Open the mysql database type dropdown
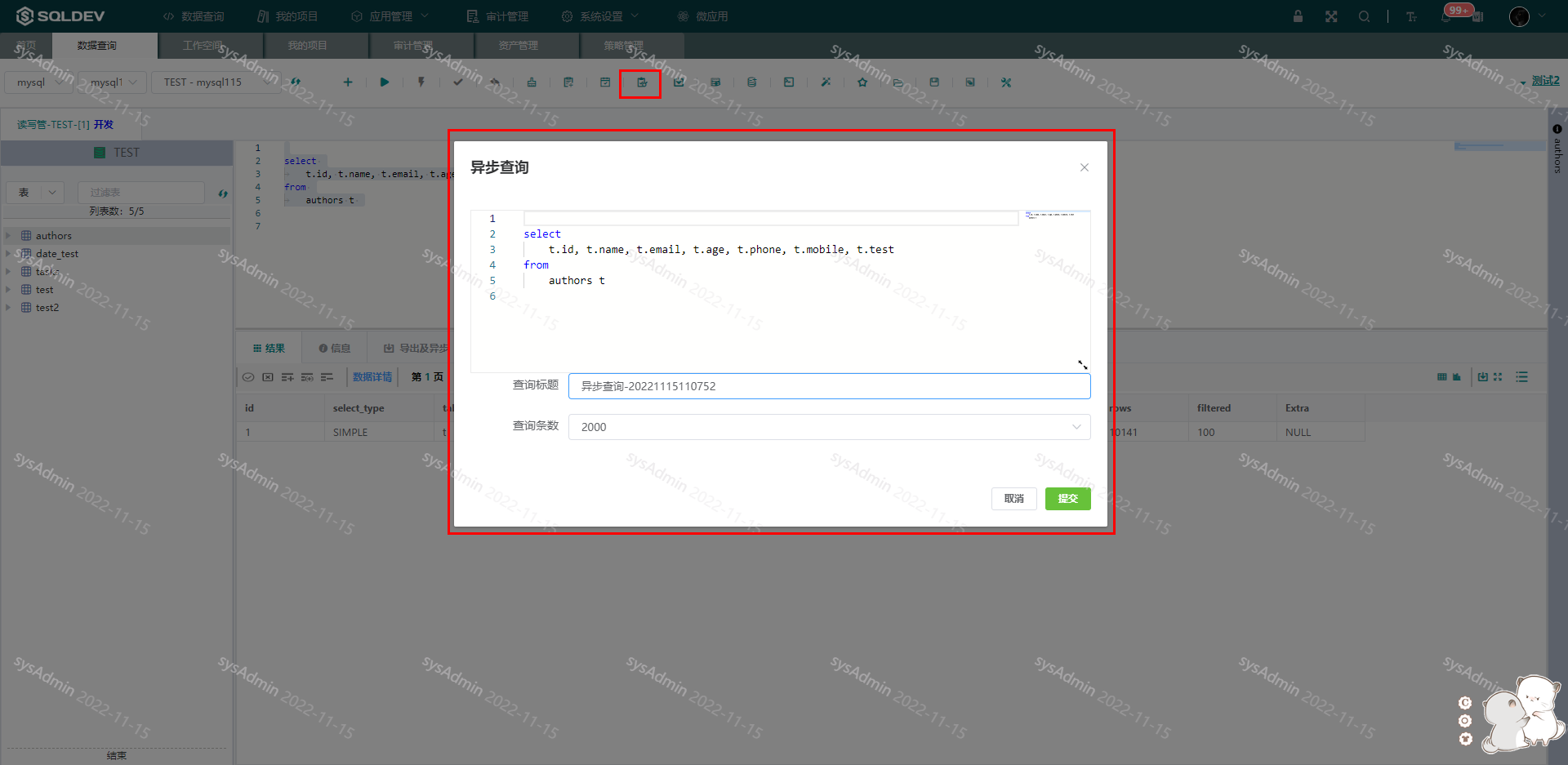Viewport: 1568px width, 765px height. [x=39, y=82]
